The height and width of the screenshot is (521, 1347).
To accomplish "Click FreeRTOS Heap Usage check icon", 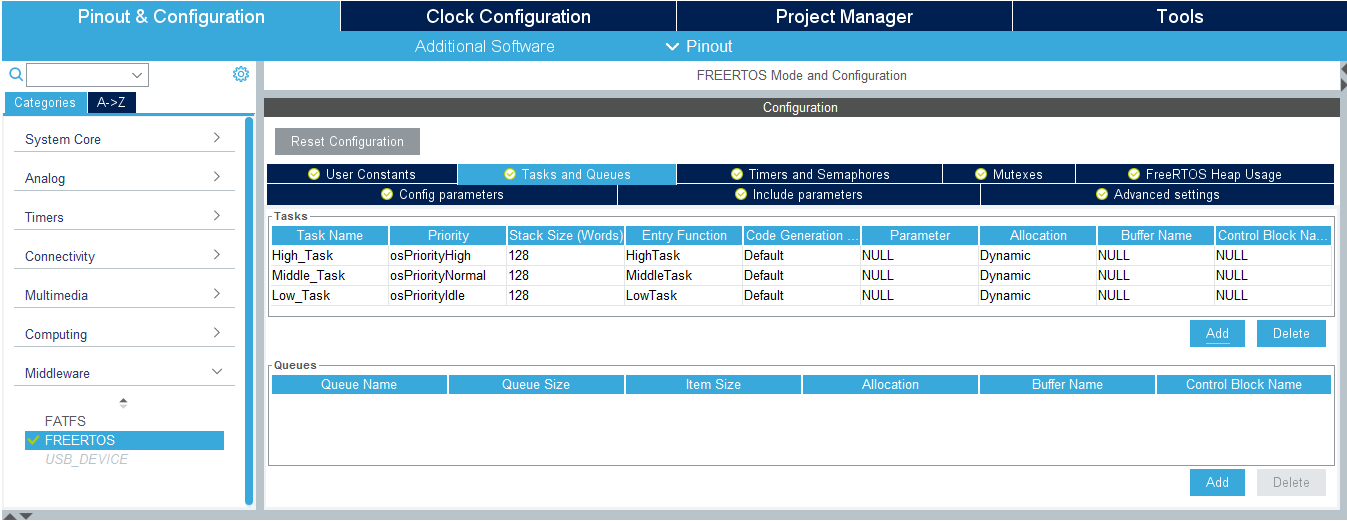I will pyautogui.click(x=1134, y=174).
